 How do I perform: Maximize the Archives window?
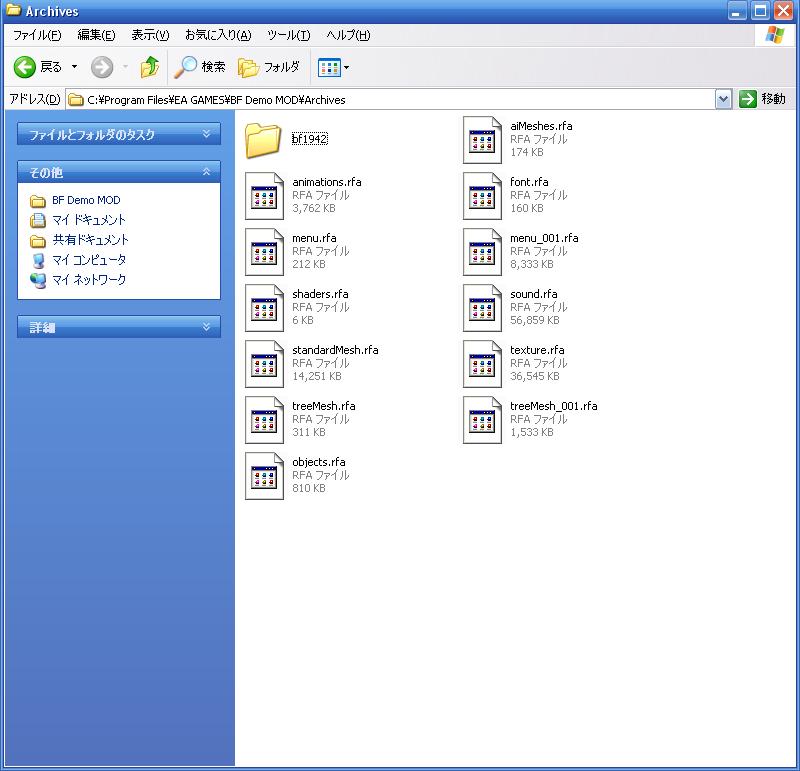pyautogui.click(x=760, y=11)
